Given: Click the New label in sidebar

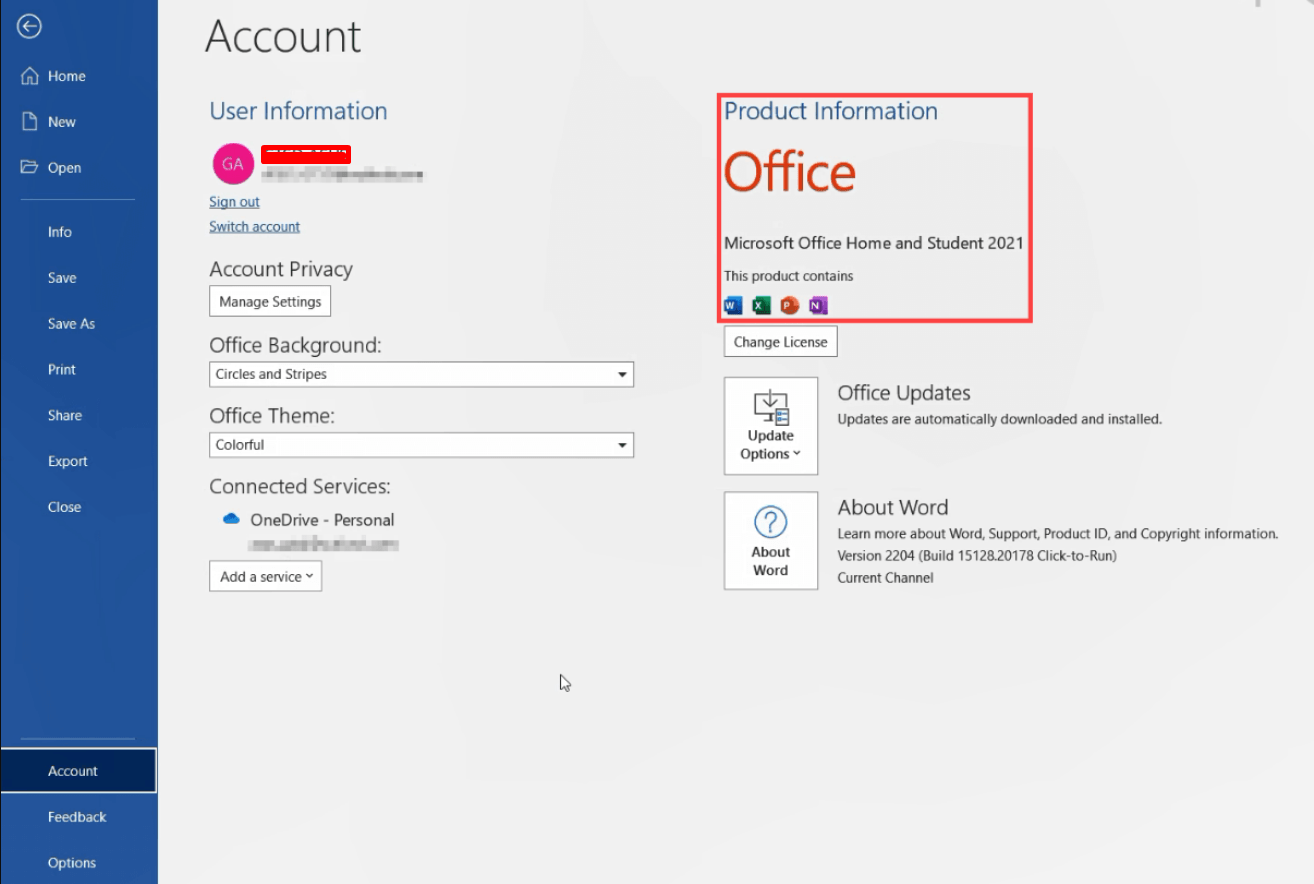Looking at the screenshot, I should 62,122.
